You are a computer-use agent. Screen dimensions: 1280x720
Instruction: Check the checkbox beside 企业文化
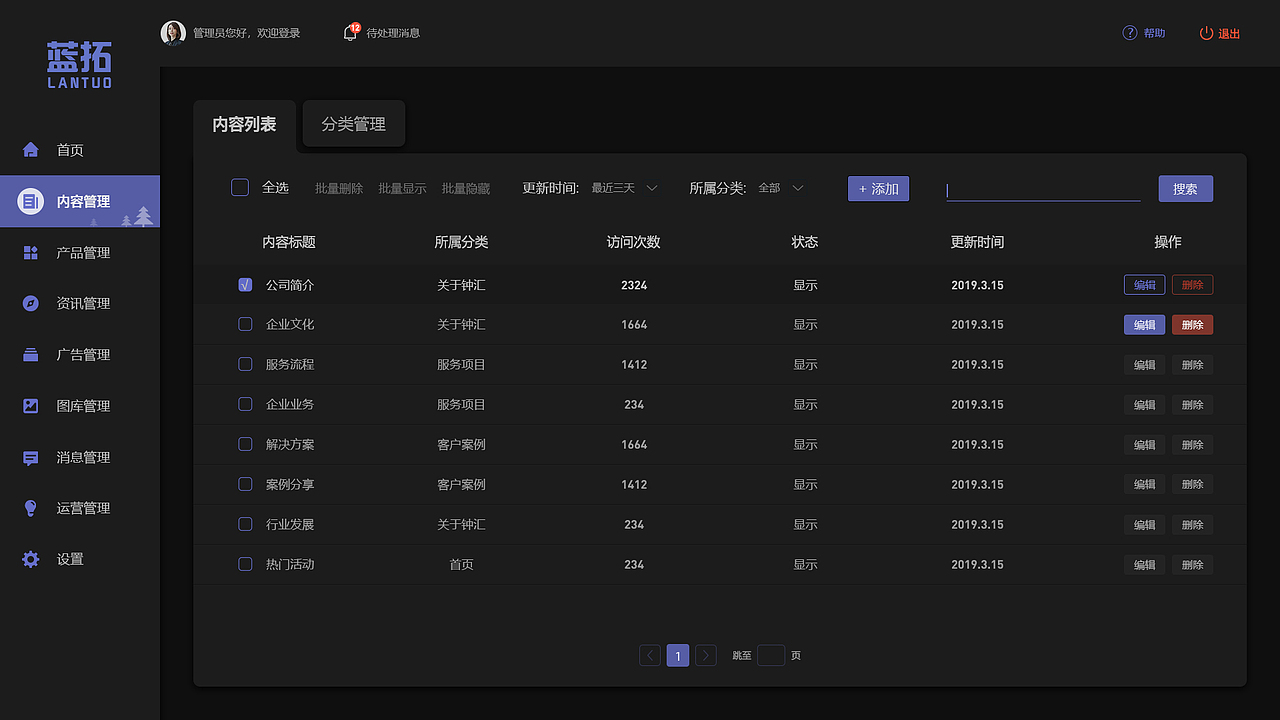(x=245, y=324)
